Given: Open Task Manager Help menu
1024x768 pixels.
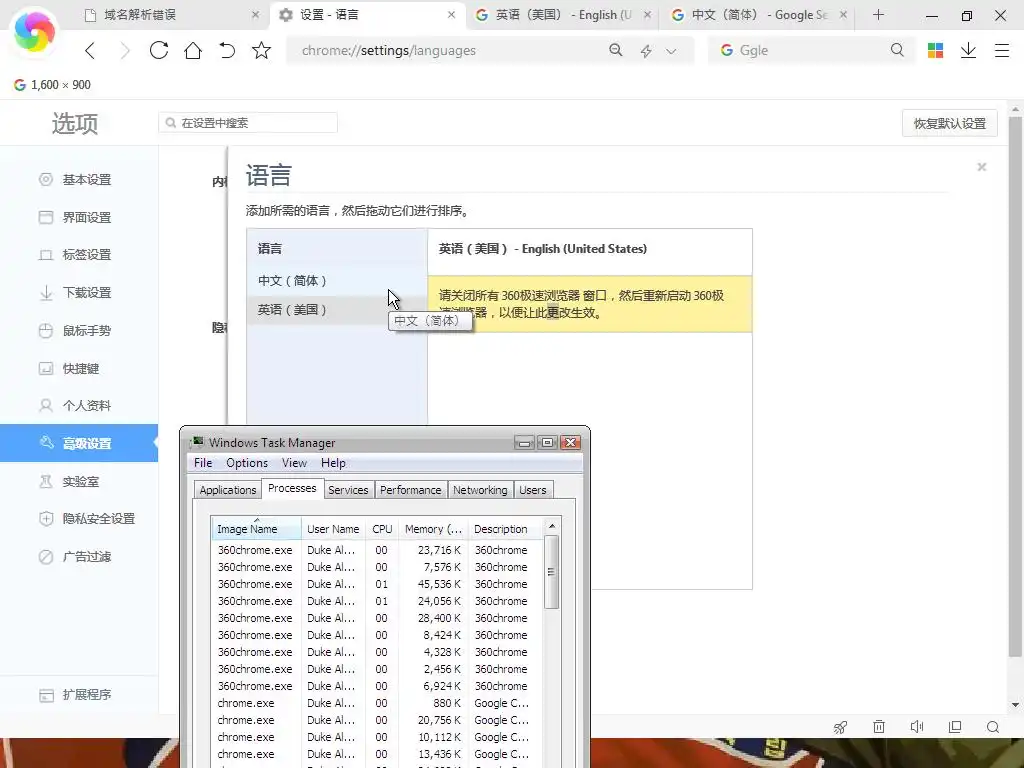Looking at the screenshot, I should point(333,463).
